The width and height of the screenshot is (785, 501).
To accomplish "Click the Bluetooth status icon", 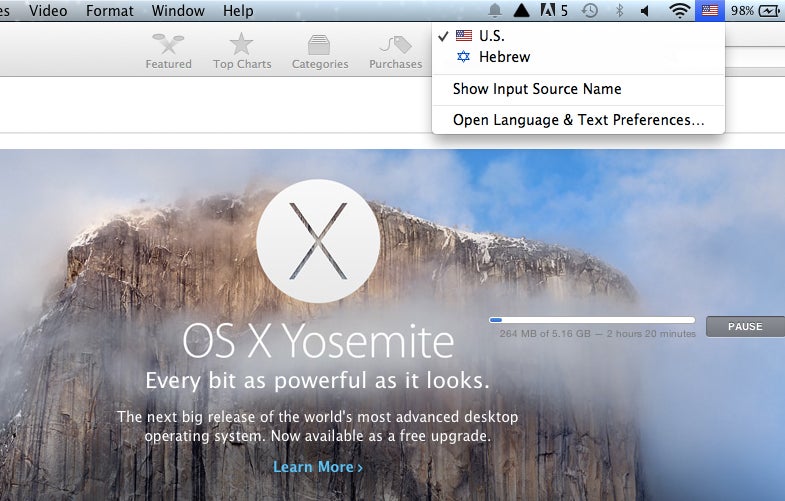I will coord(619,11).
